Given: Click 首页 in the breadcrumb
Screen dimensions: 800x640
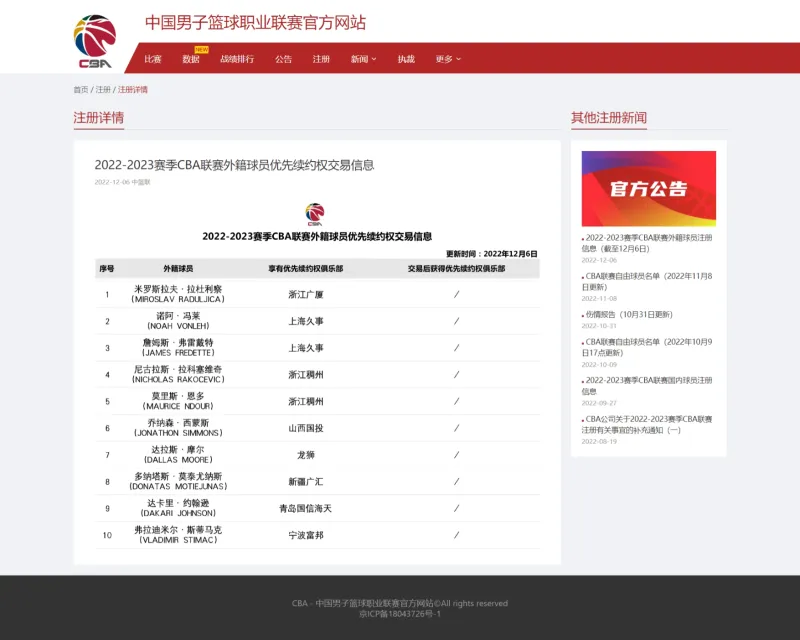Looking at the screenshot, I should 80,90.
